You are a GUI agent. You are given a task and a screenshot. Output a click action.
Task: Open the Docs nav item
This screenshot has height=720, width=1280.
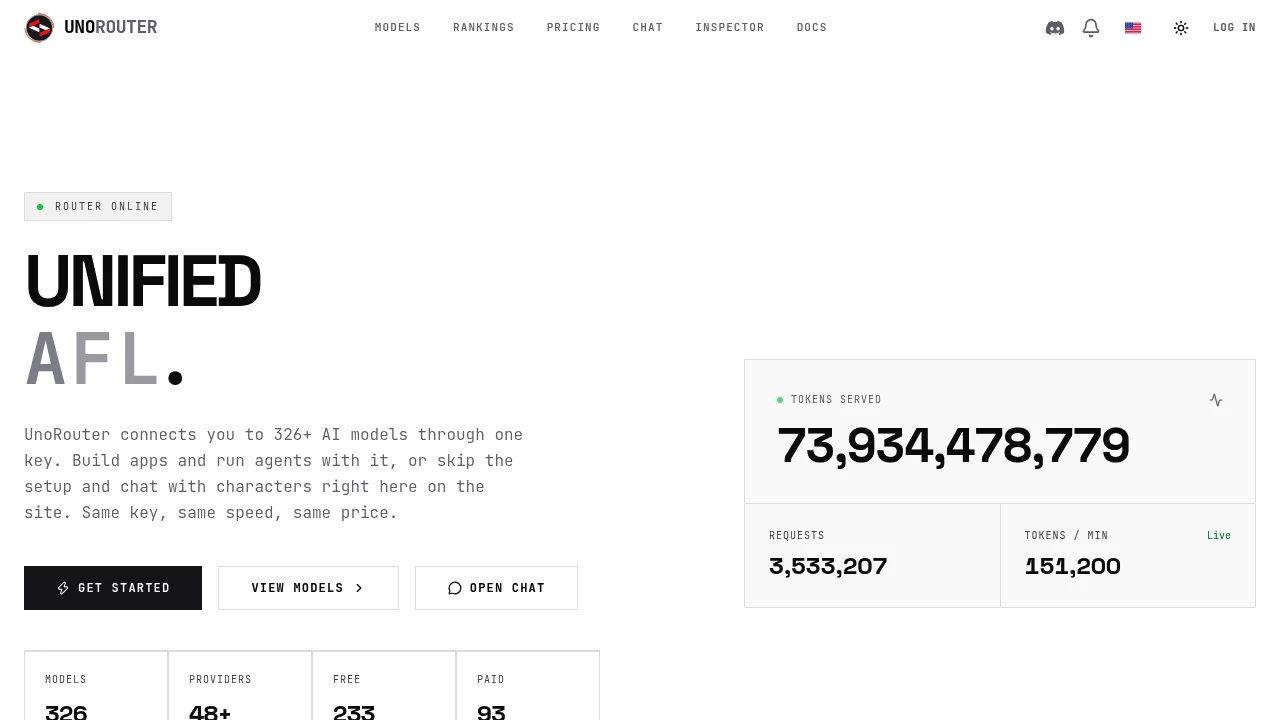(x=812, y=28)
